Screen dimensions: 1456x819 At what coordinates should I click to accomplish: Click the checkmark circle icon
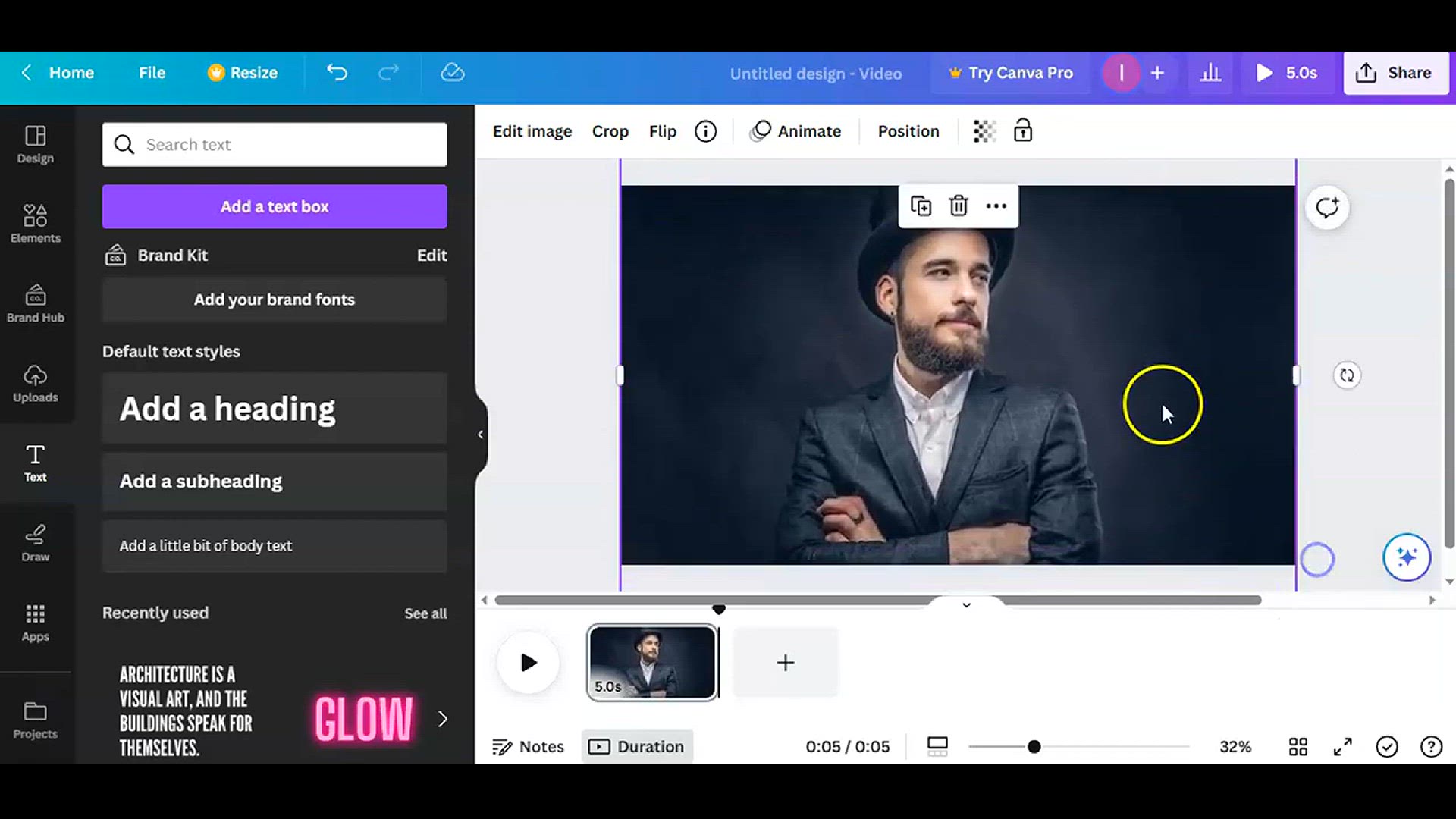pyautogui.click(x=1387, y=747)
